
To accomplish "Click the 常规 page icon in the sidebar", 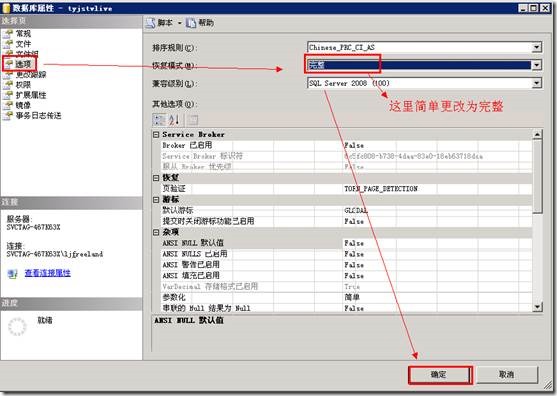I will coord(8,34).
